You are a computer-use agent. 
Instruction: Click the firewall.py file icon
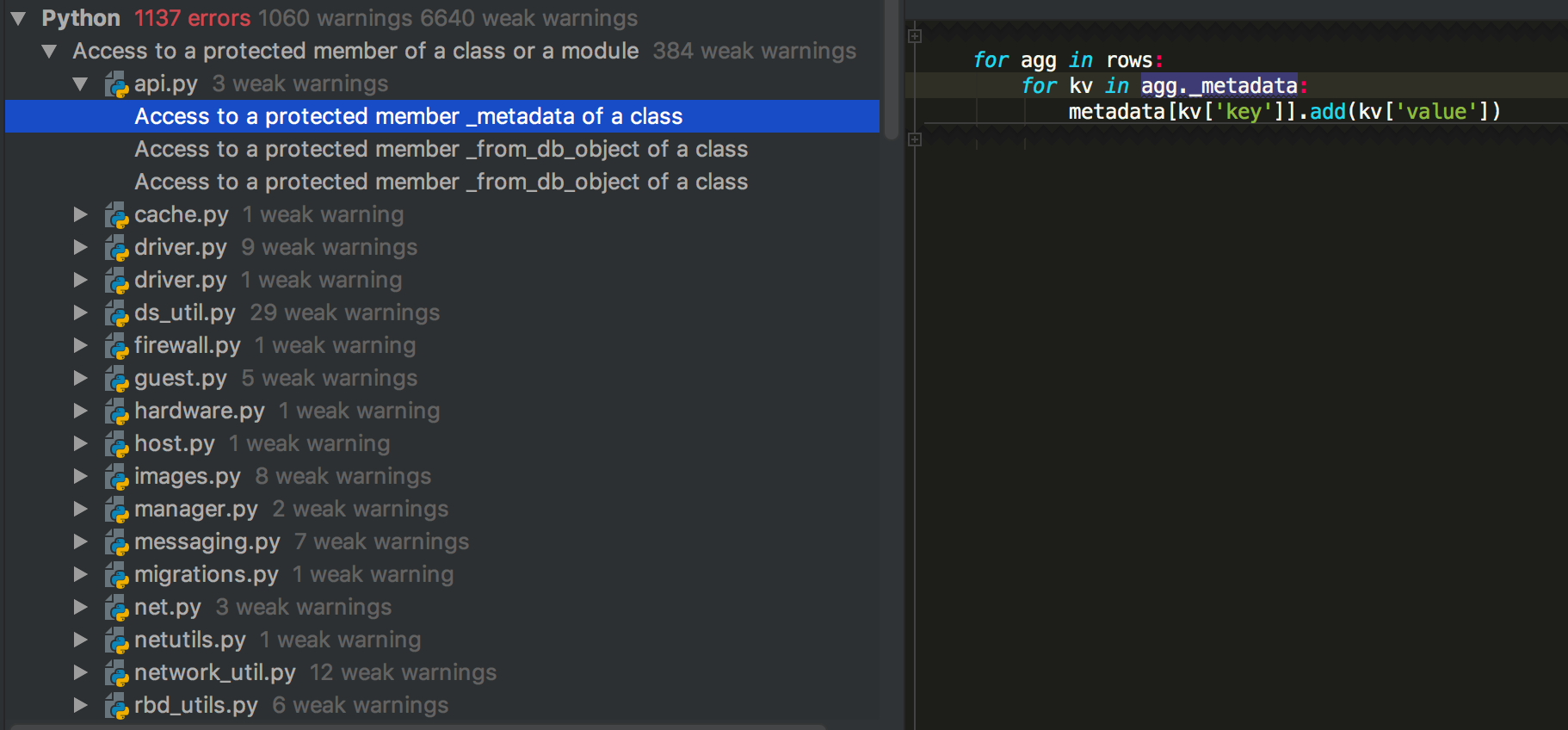[x=116, y=346]
